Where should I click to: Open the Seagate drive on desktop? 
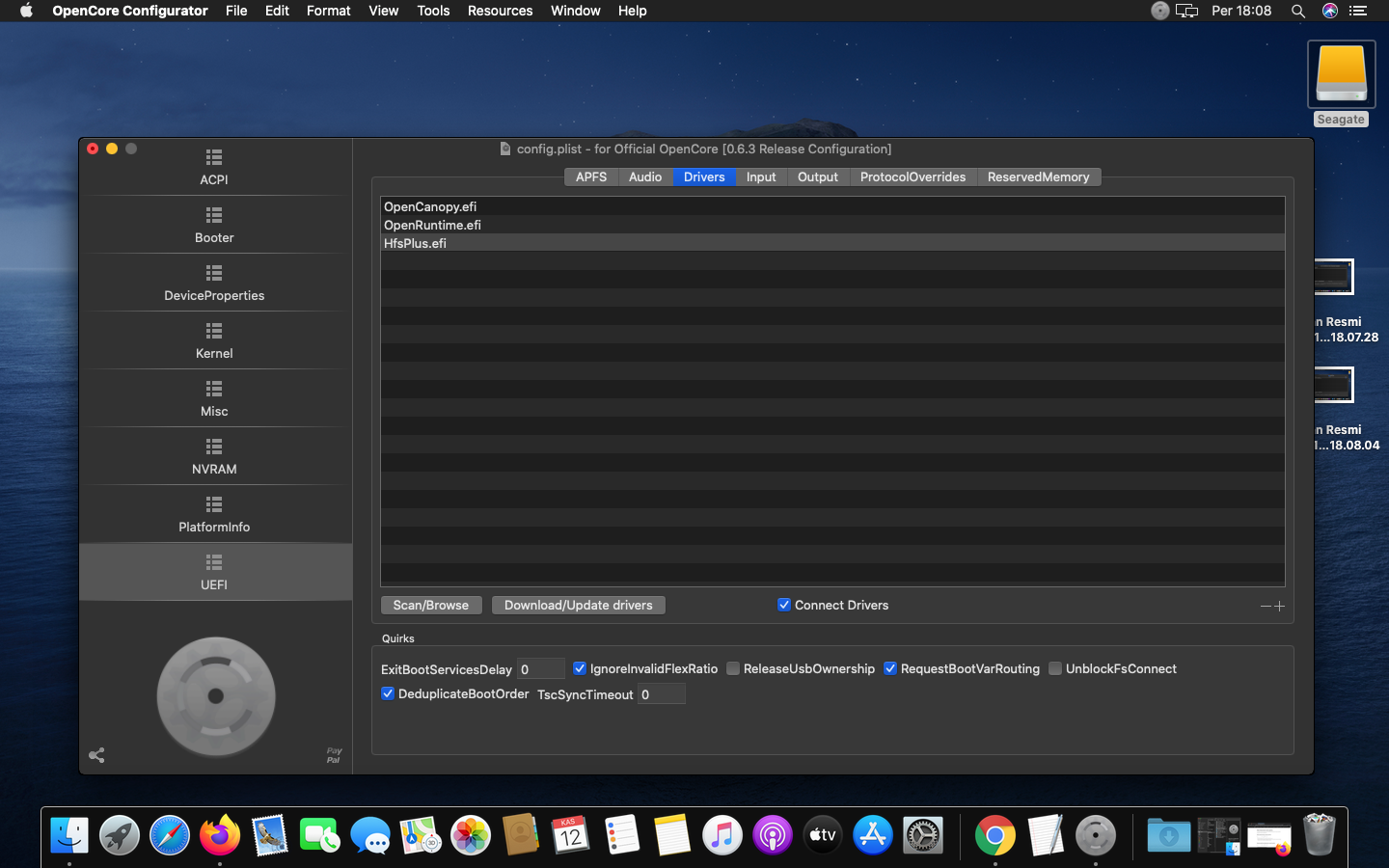[1341, 75]
